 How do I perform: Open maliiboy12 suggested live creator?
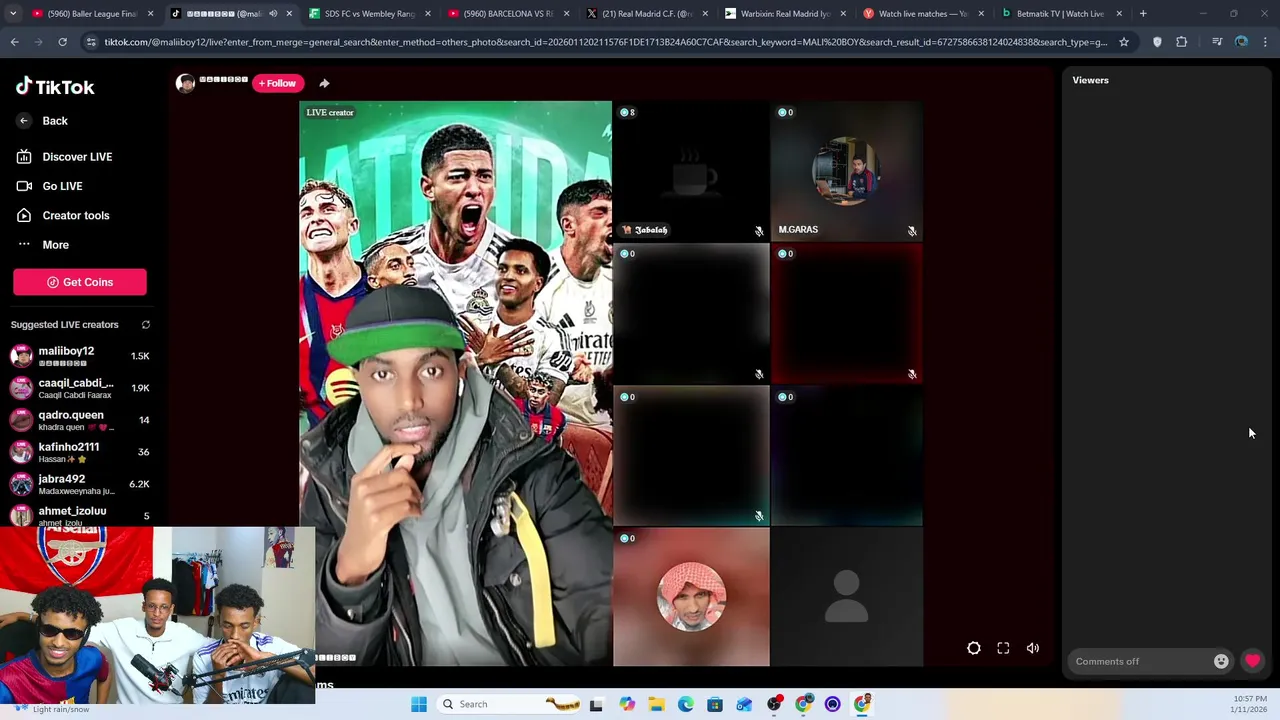coord(80,356)
